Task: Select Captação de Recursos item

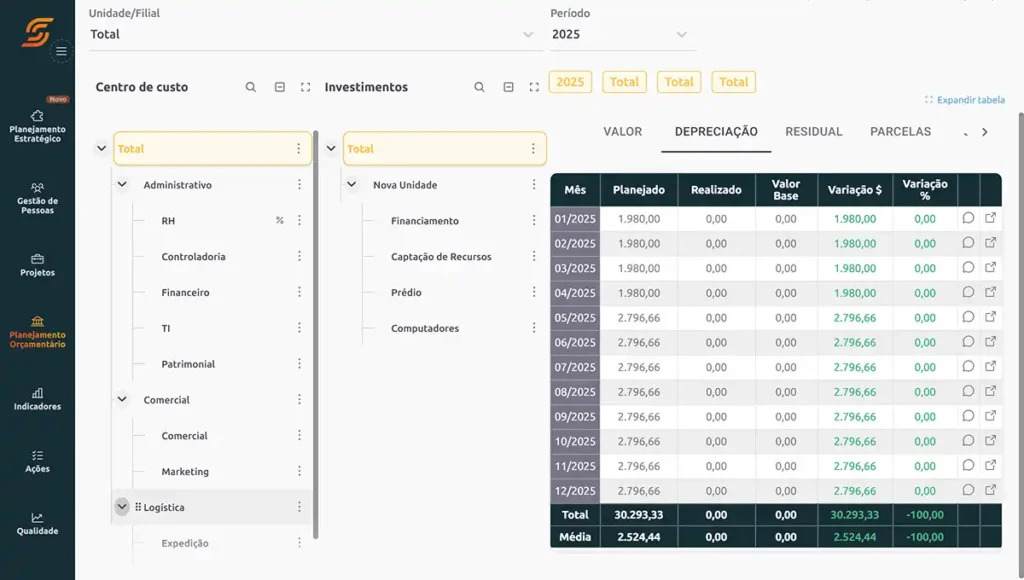Action: point(441,257)
